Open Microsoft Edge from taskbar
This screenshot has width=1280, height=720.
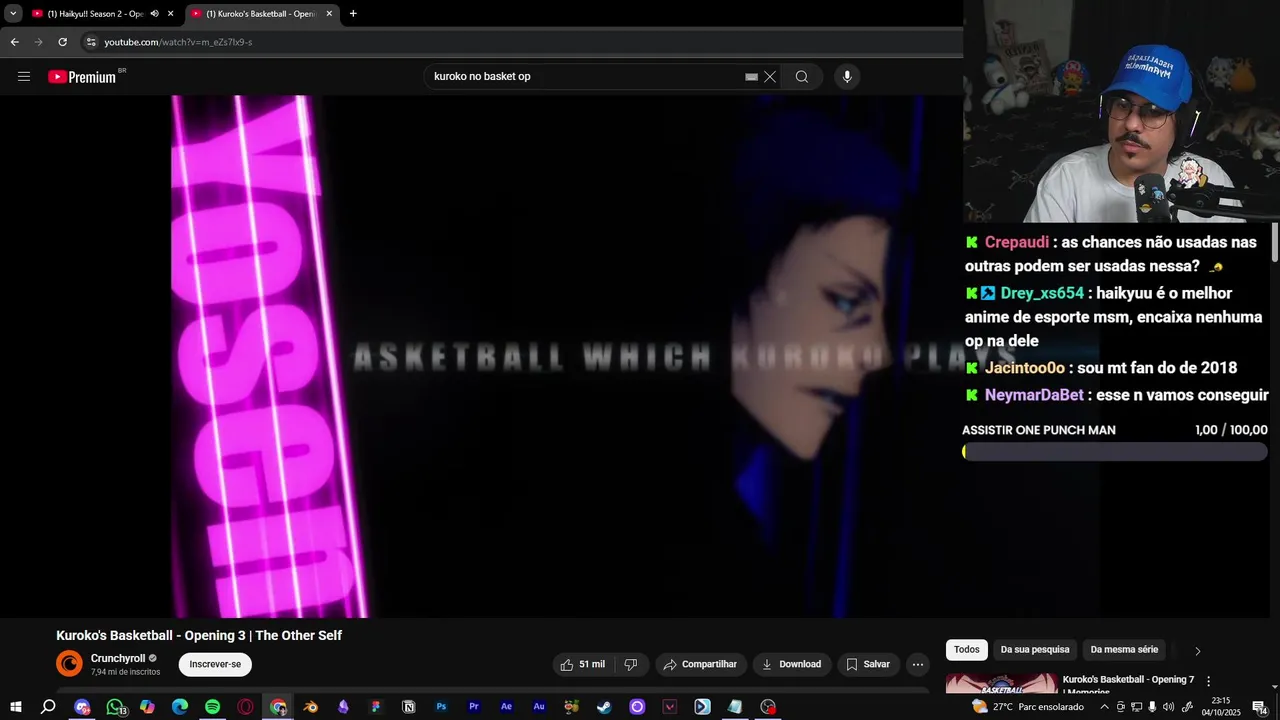tap(180, 707)
